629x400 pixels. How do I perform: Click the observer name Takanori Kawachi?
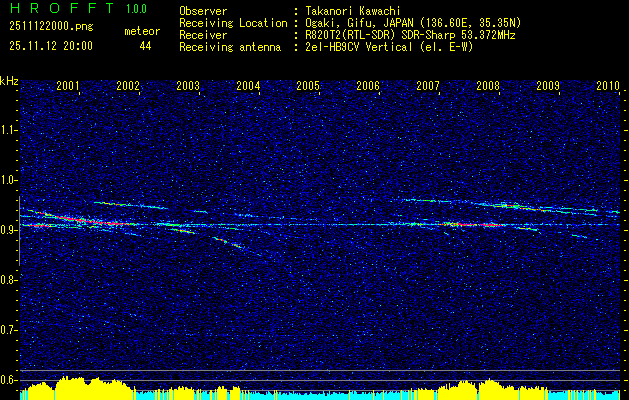click(352, 11)
